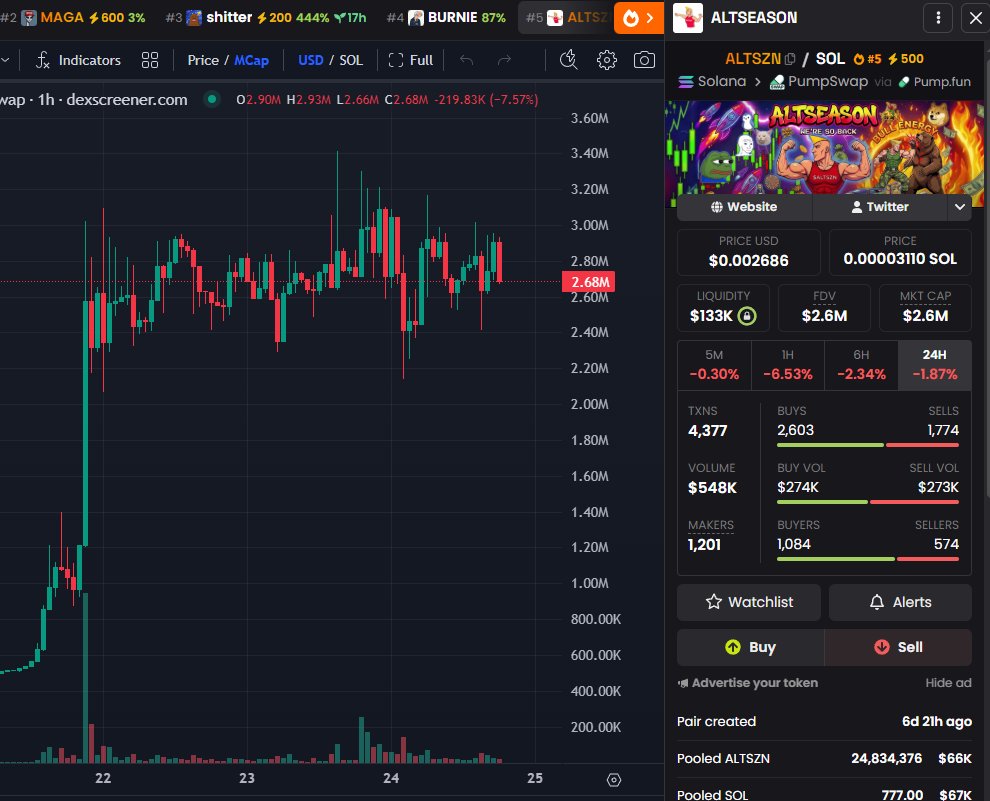Select SOL chart currency
The width and height of the screenshot is (990, 801).
tap(351, 61)
